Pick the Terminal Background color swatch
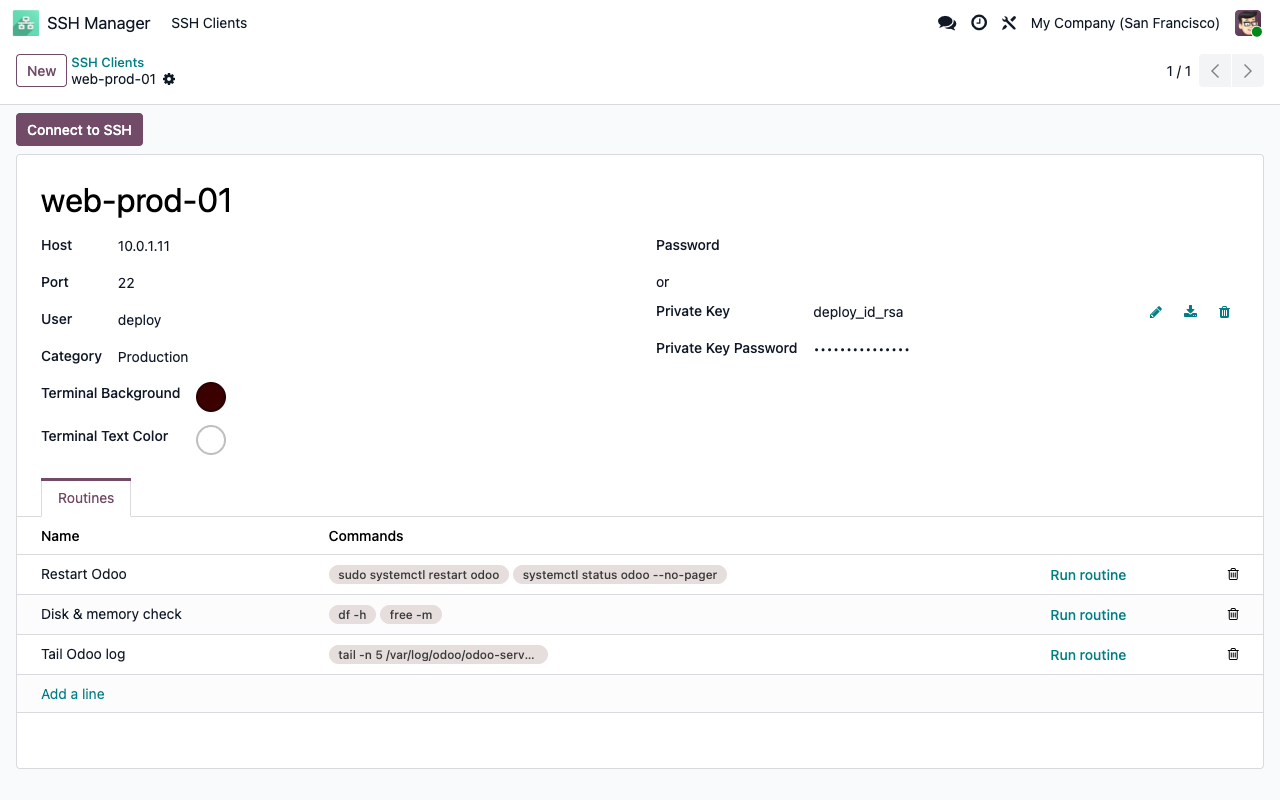Image resolution: width=1280 pixels, height=800 pixels. [211, 397]
